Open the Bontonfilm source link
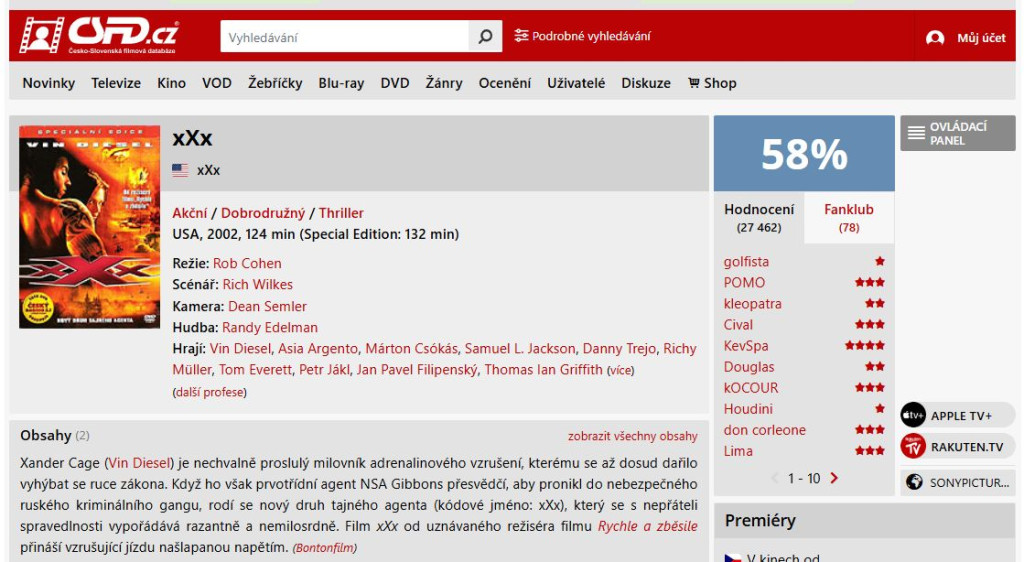Viewport: 1024px width, 562px height. click(x=324, y=548)
